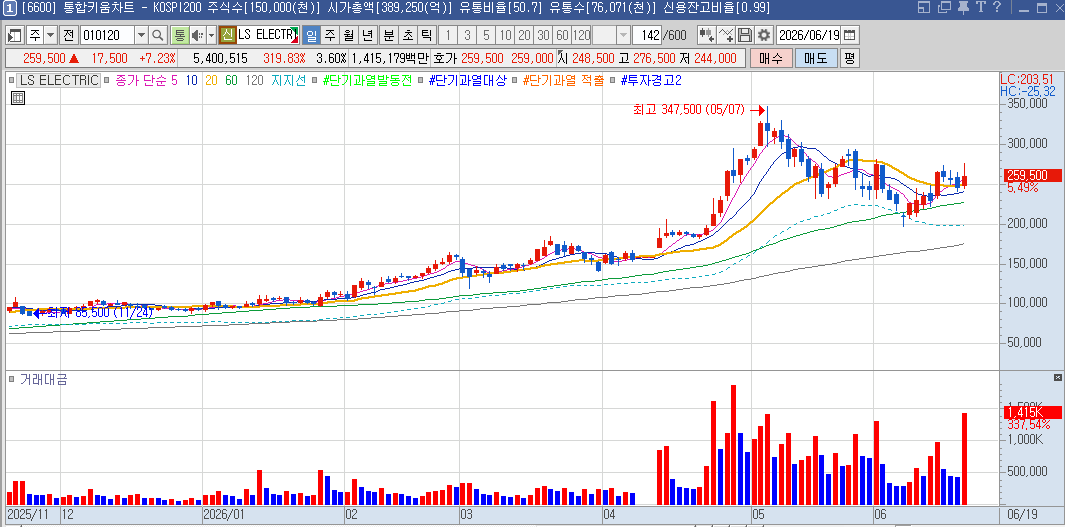Select the 년 yearly period
The height and width of the screenshot is (527, 1065).
tap(368, 35)
